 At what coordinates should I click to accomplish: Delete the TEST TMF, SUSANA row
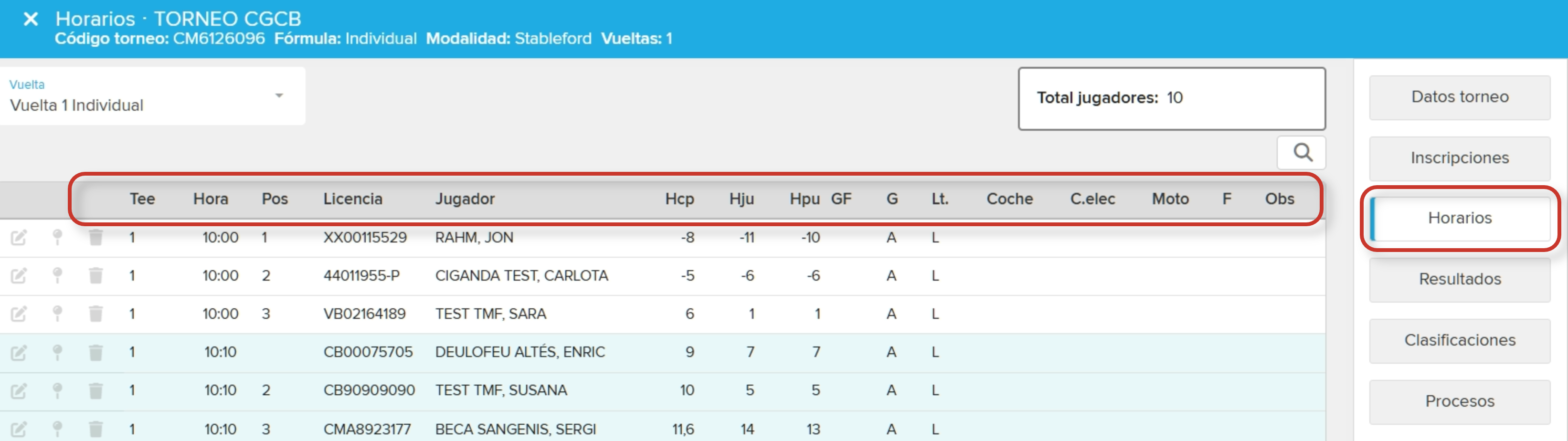point(95,390)
